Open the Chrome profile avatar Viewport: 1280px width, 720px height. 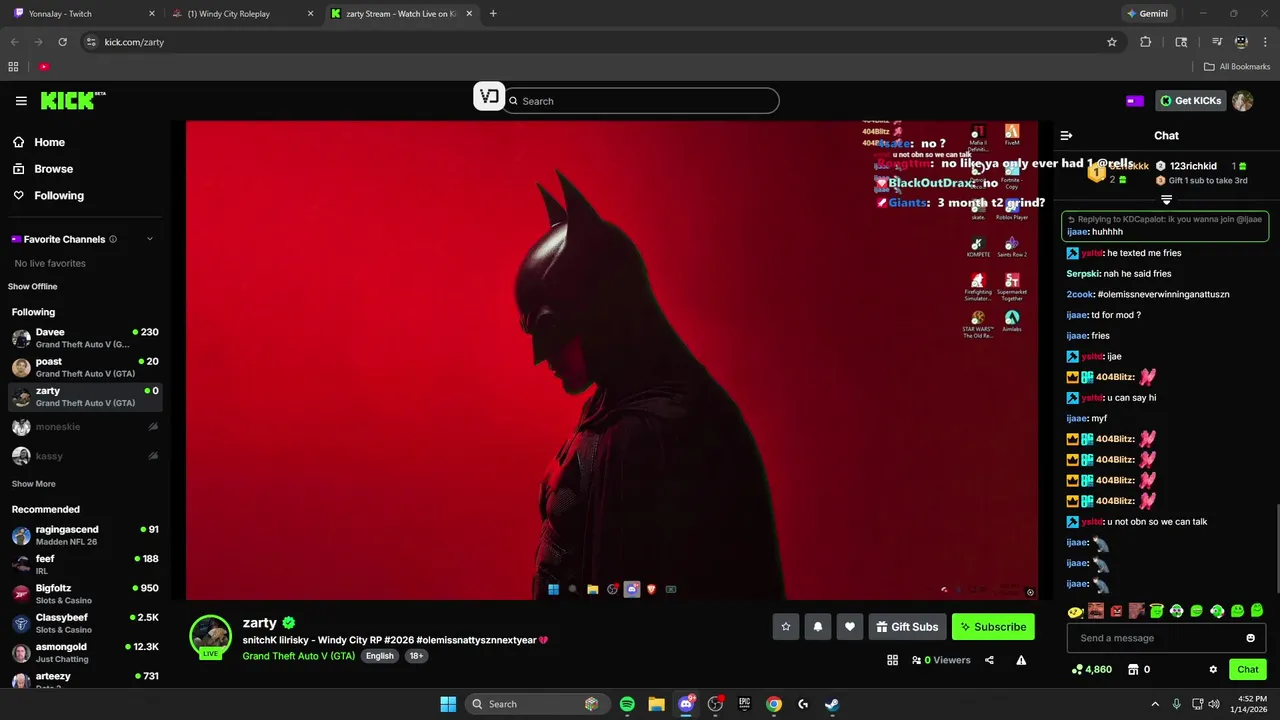[x=1241, y=42]
